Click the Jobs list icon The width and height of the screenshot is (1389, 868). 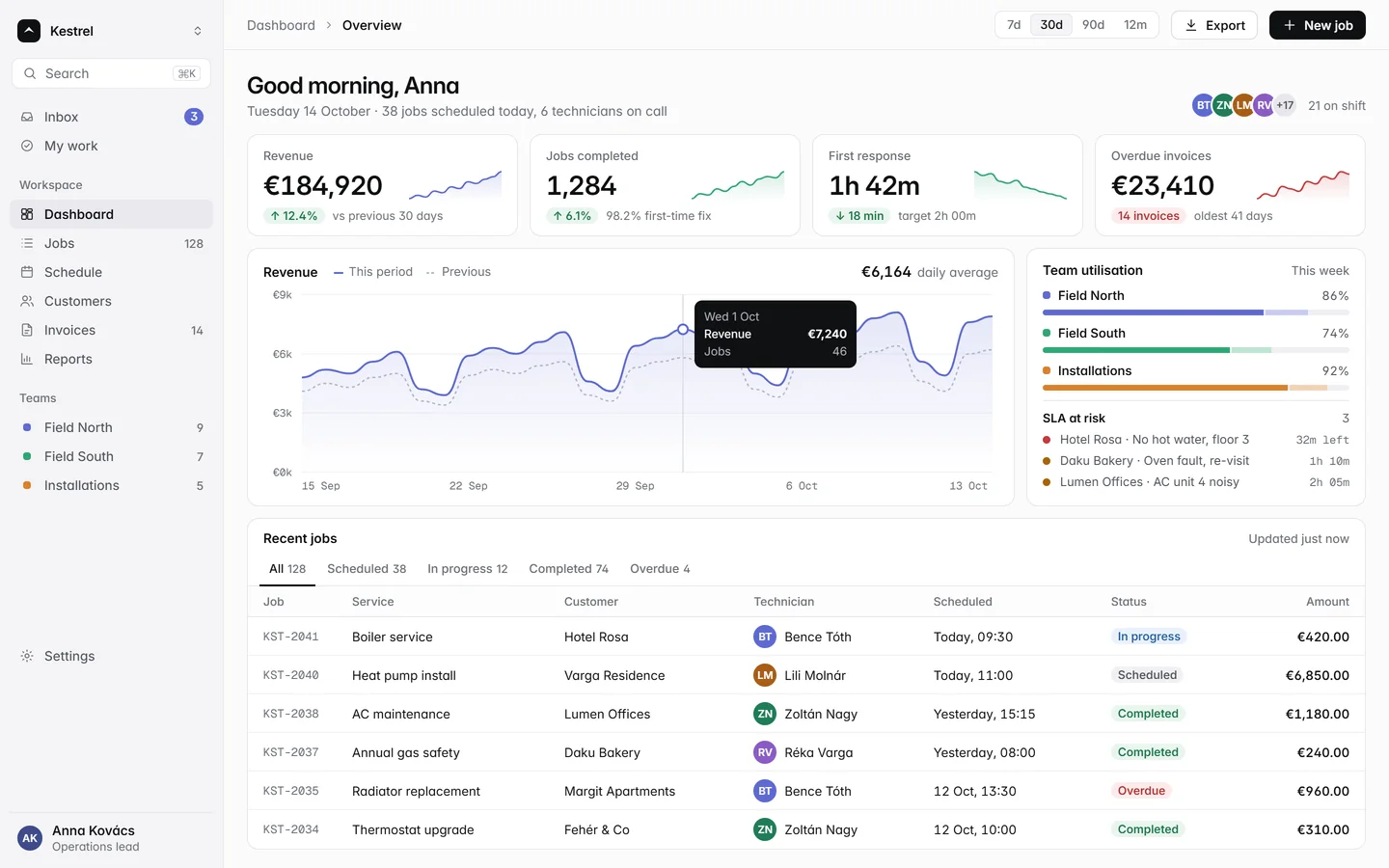coord(27,243)
